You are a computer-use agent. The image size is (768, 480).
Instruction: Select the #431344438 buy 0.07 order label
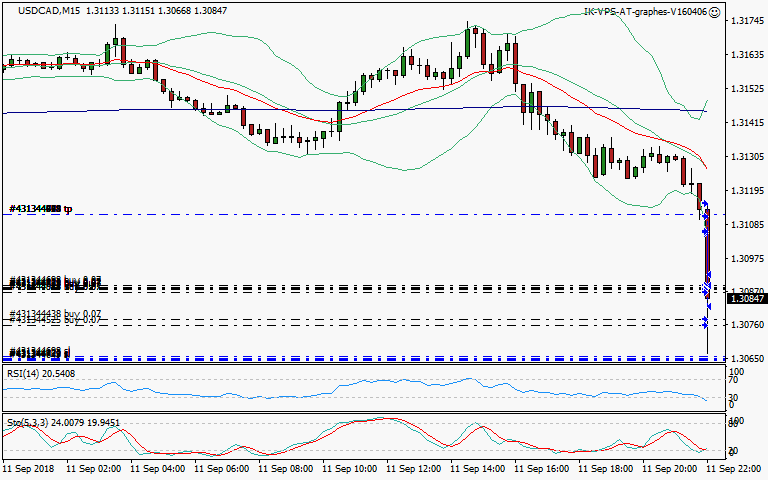(55, 313)
